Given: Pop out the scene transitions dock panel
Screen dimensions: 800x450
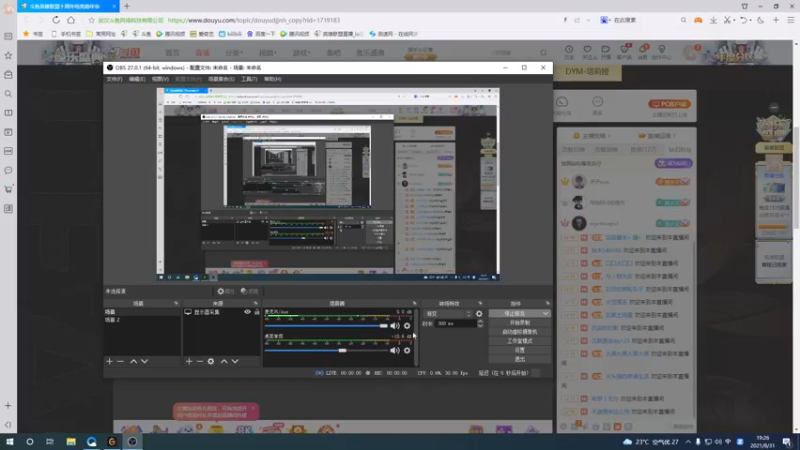Looking at the screenshot, I should (x=480, y=303).
